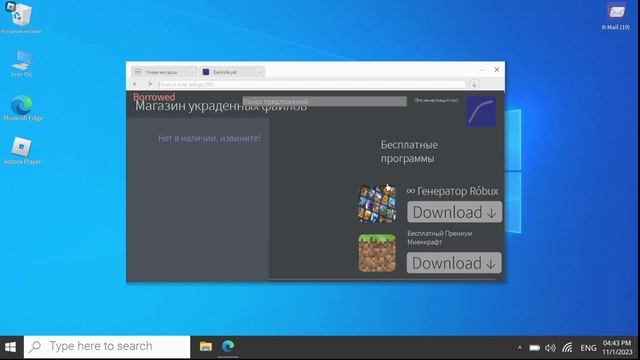This screenshot has width=640, height=360.
Task: Click the Магазин украденных файлов heading
Action: [x=221, y=107]
